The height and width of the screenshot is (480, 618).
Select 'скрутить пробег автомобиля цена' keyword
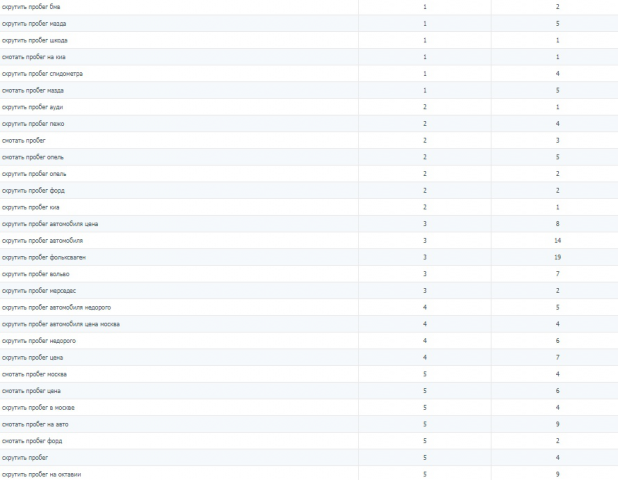click(50, 224)
